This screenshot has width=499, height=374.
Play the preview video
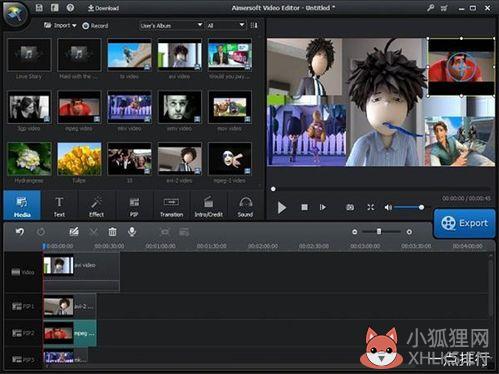pyautogui.click(x=282, y=208)
